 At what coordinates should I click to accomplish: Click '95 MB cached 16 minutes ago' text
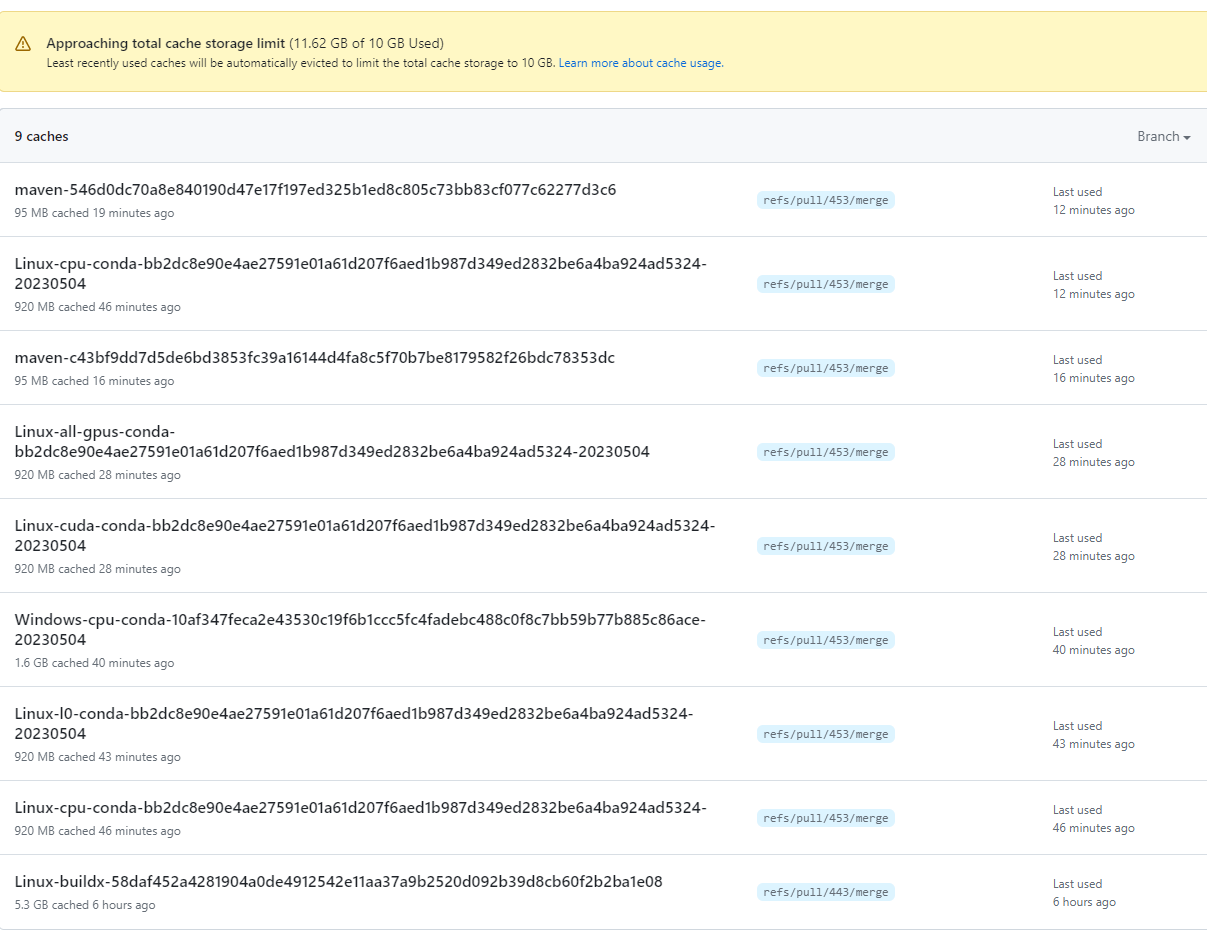pyautogui.click(x=94, y=381)
